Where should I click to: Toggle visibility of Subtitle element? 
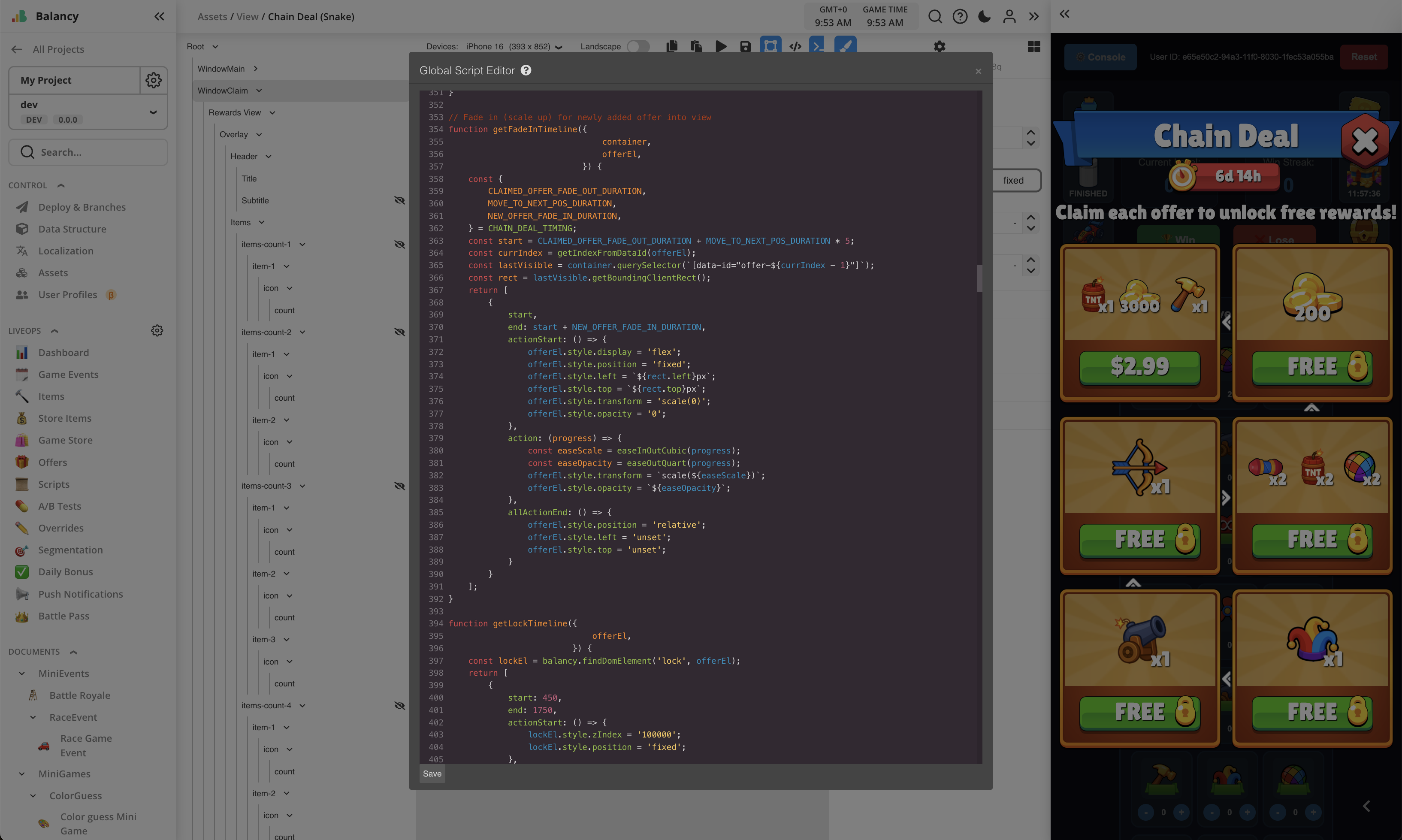(x=399, y=200)
